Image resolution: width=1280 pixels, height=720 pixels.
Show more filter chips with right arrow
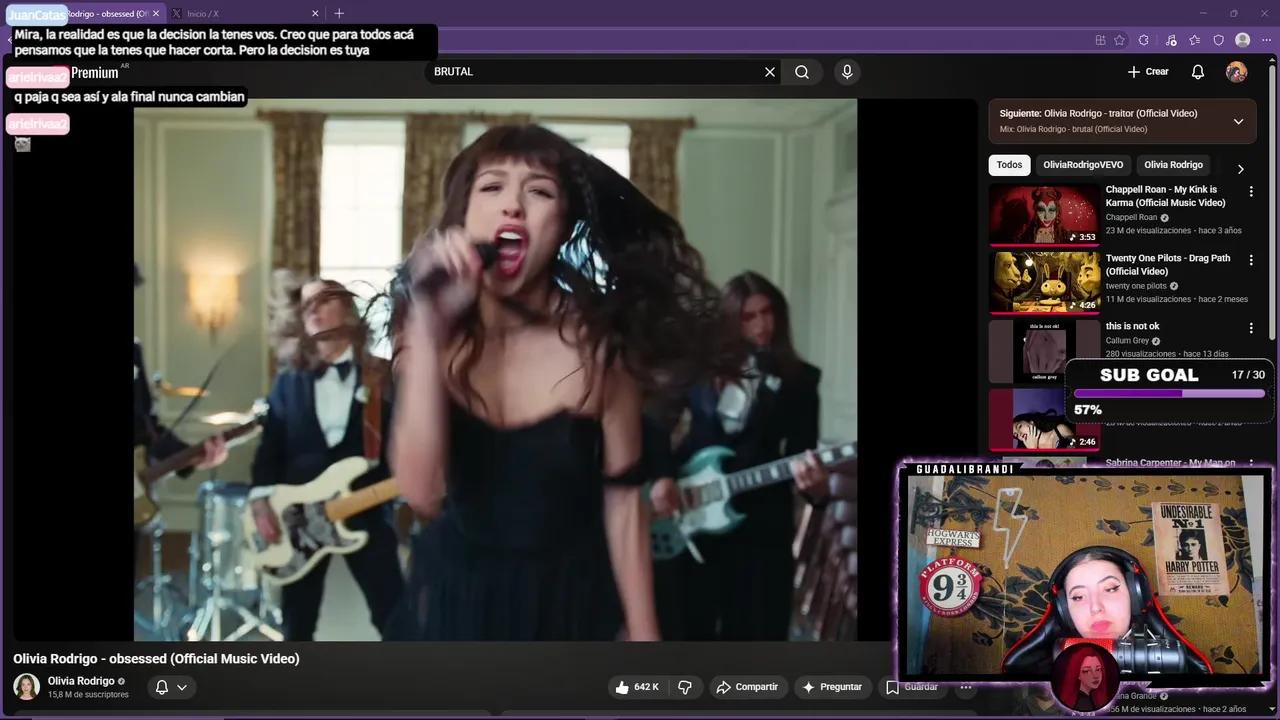[1240, 169]
